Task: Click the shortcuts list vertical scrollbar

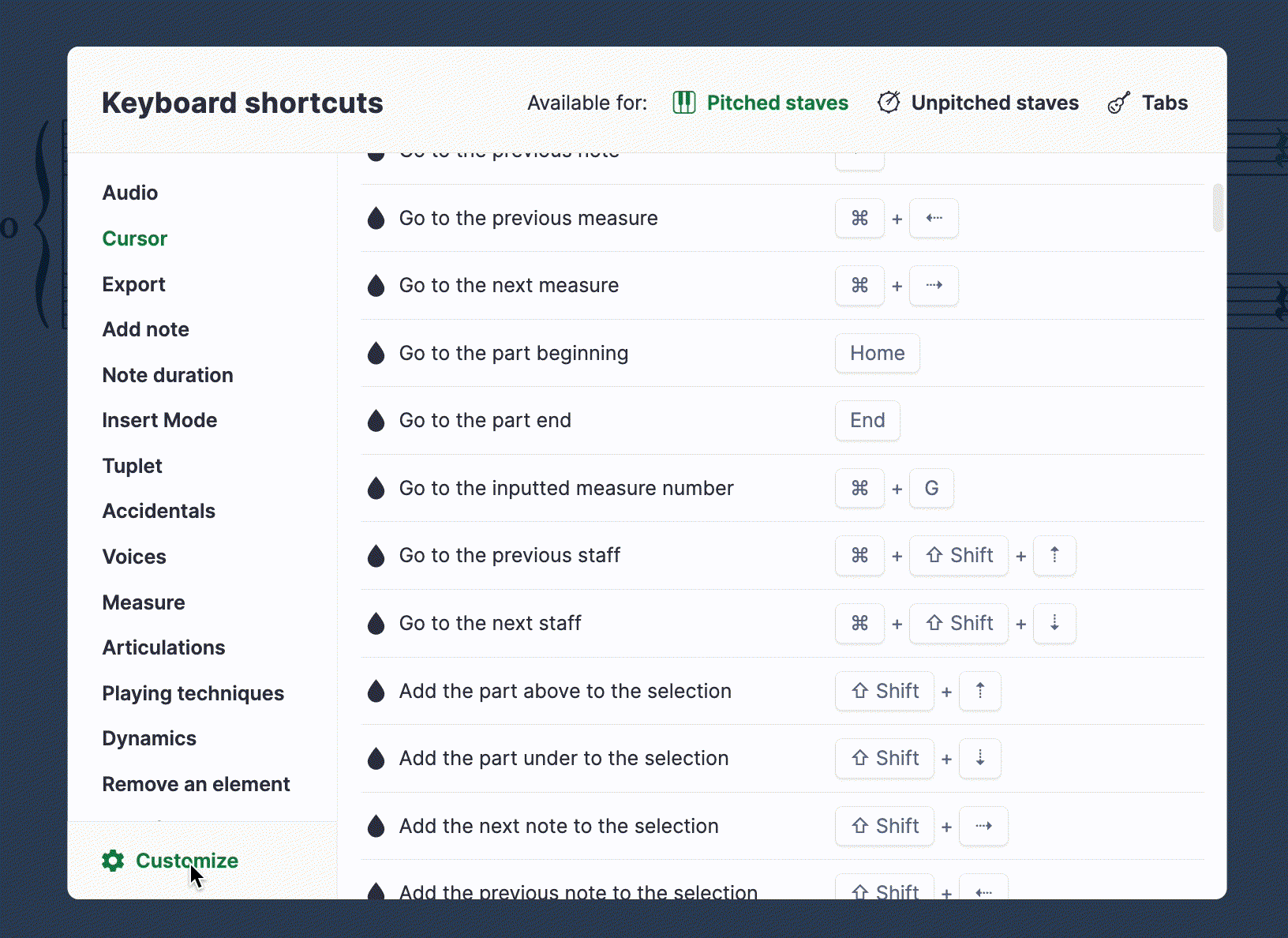Action: pyautogui.click(x=1218, y=208)
